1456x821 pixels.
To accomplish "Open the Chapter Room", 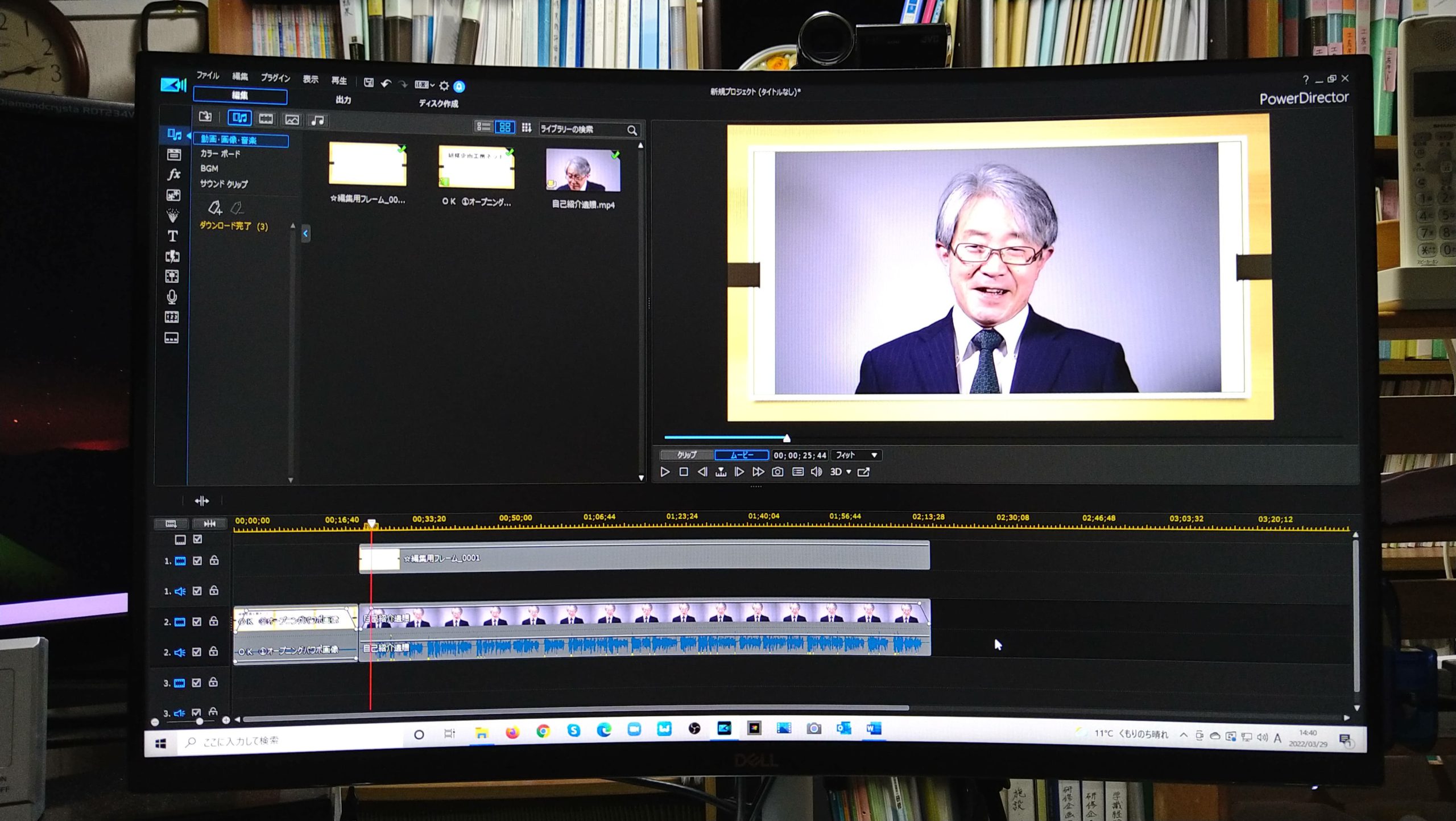I will point(171,317).
